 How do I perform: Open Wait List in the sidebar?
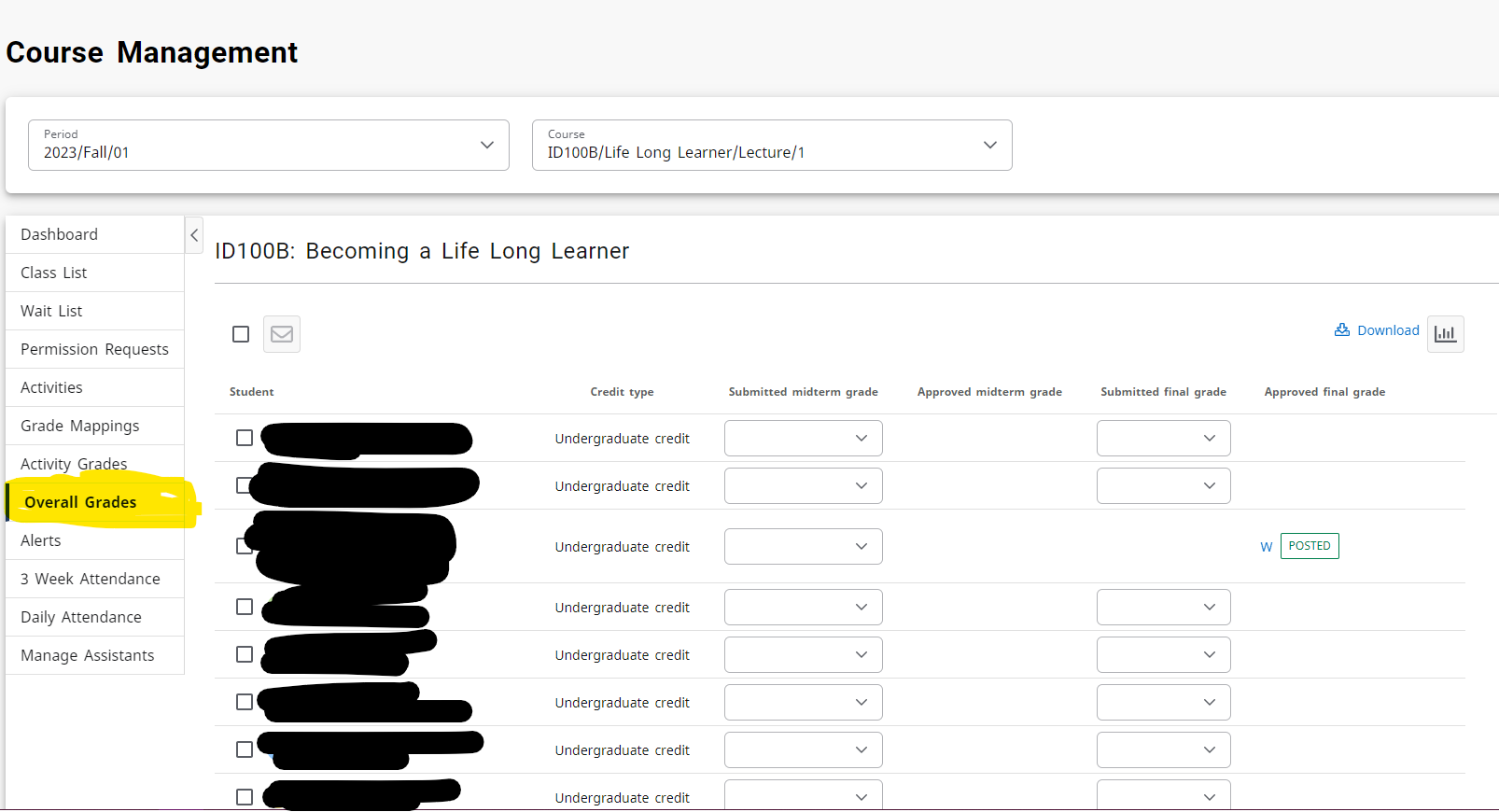point(95,311)
